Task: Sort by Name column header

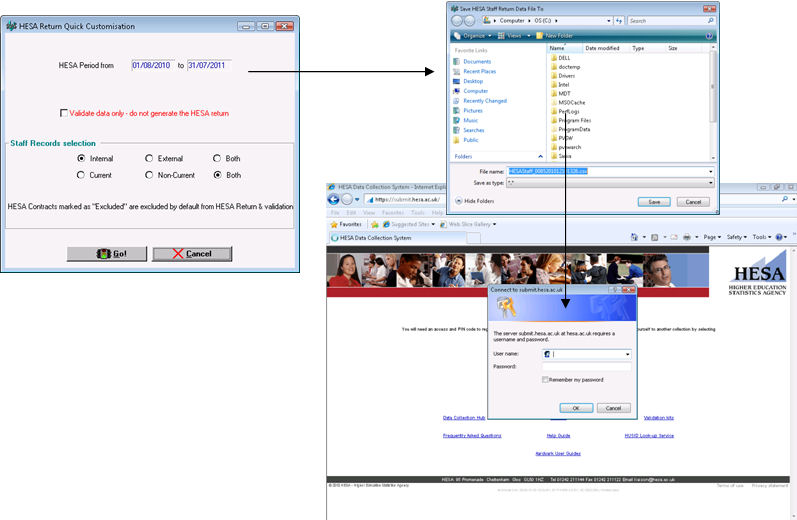Action: pyautogui.click(x=565, y=48)
